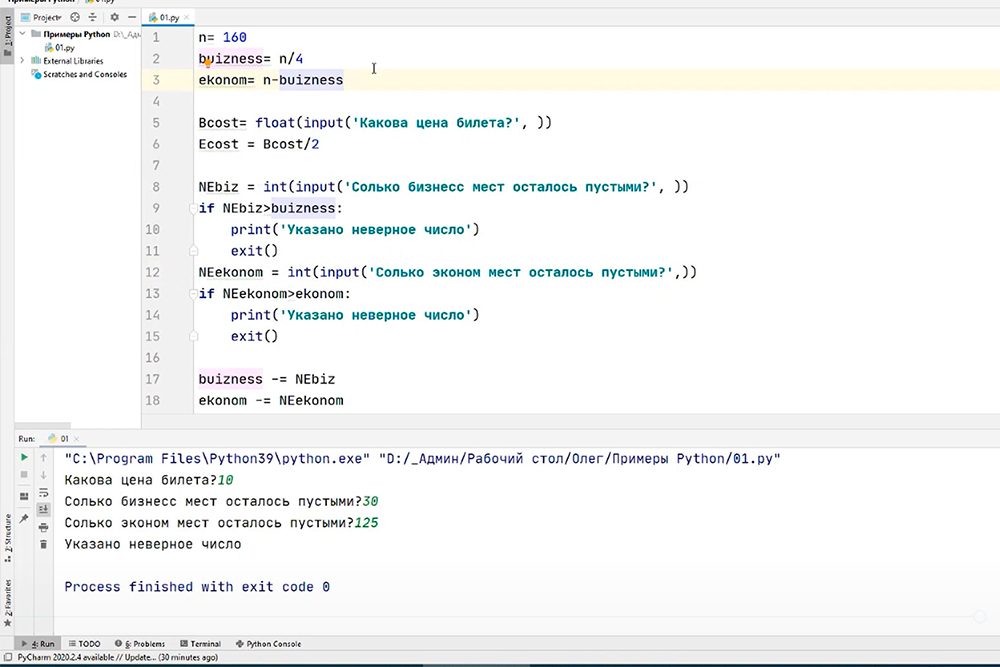Rerun the 01 script with green arrow
The width and height of the screenshot is (1000, 667).
point(24,458)
